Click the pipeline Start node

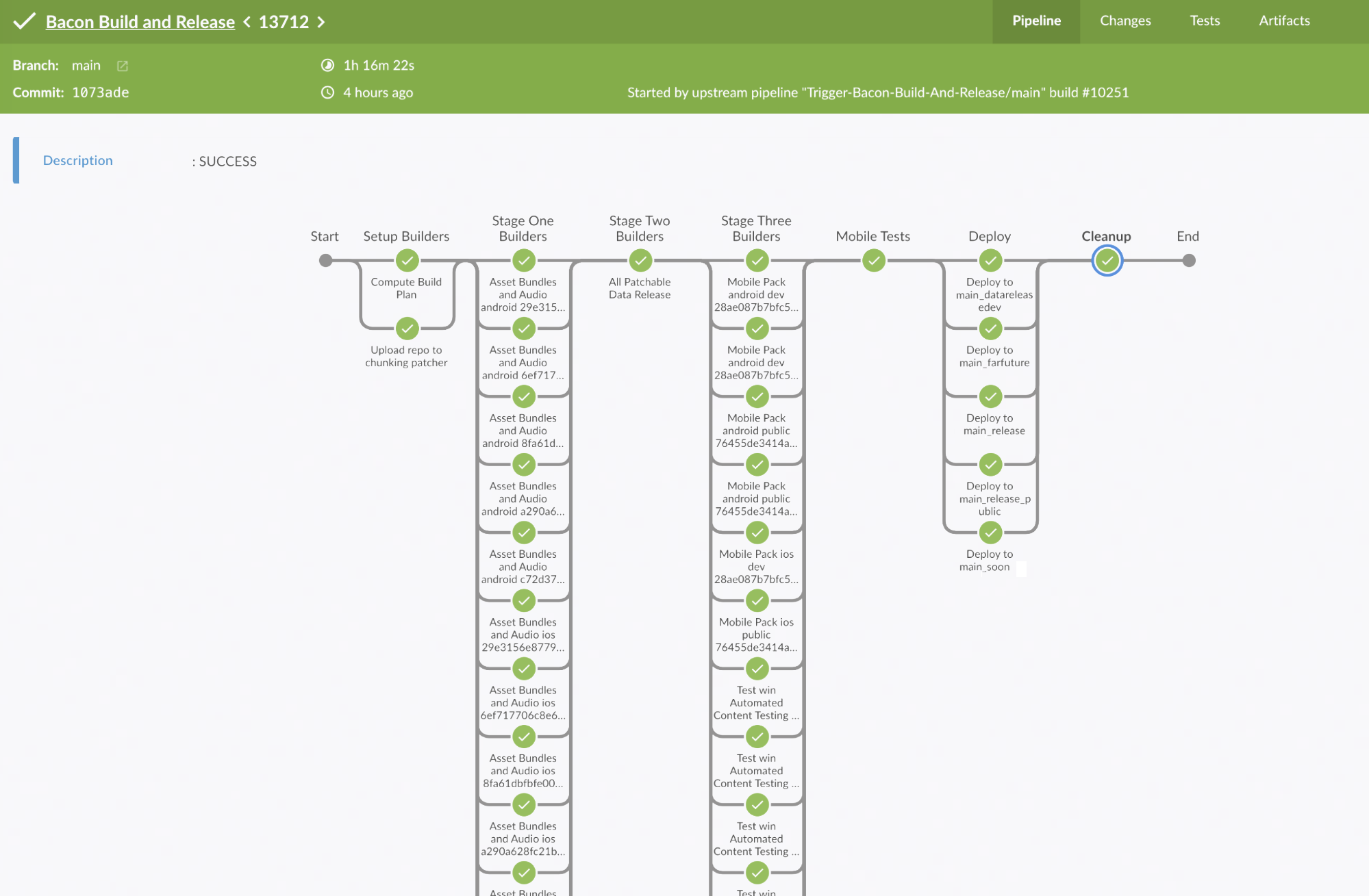326,261
